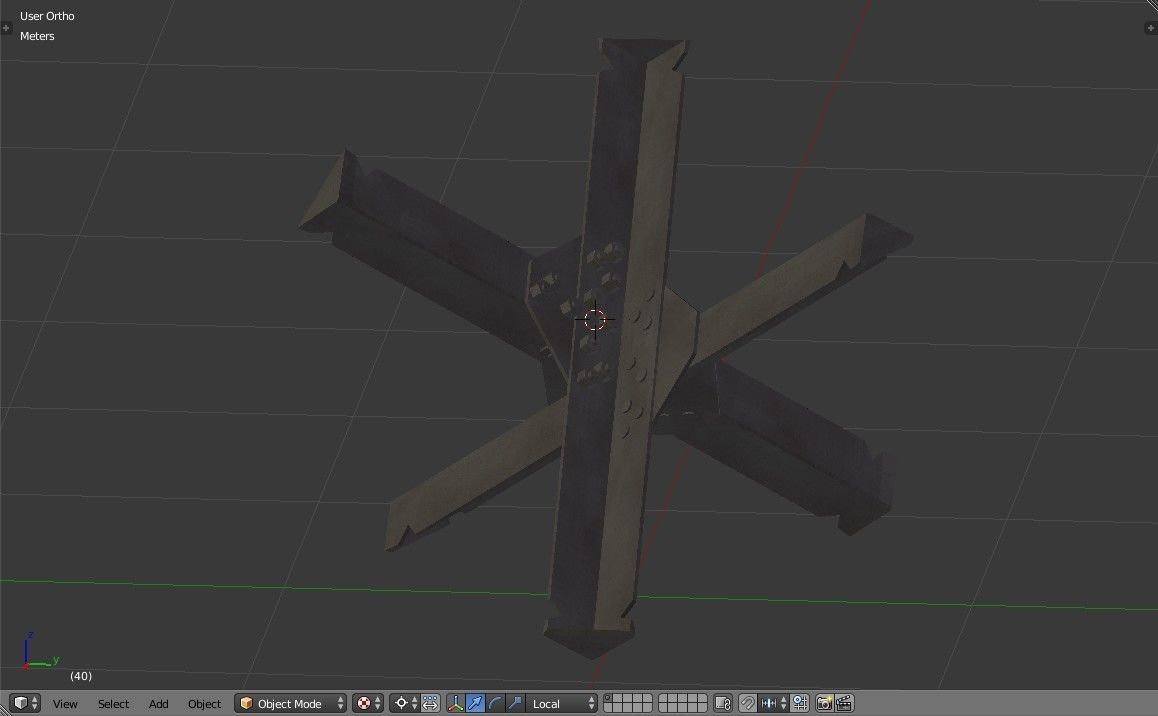Render OpenGL animation with clapperboard icon
1158x716 pixels.
tap(844, 703)
